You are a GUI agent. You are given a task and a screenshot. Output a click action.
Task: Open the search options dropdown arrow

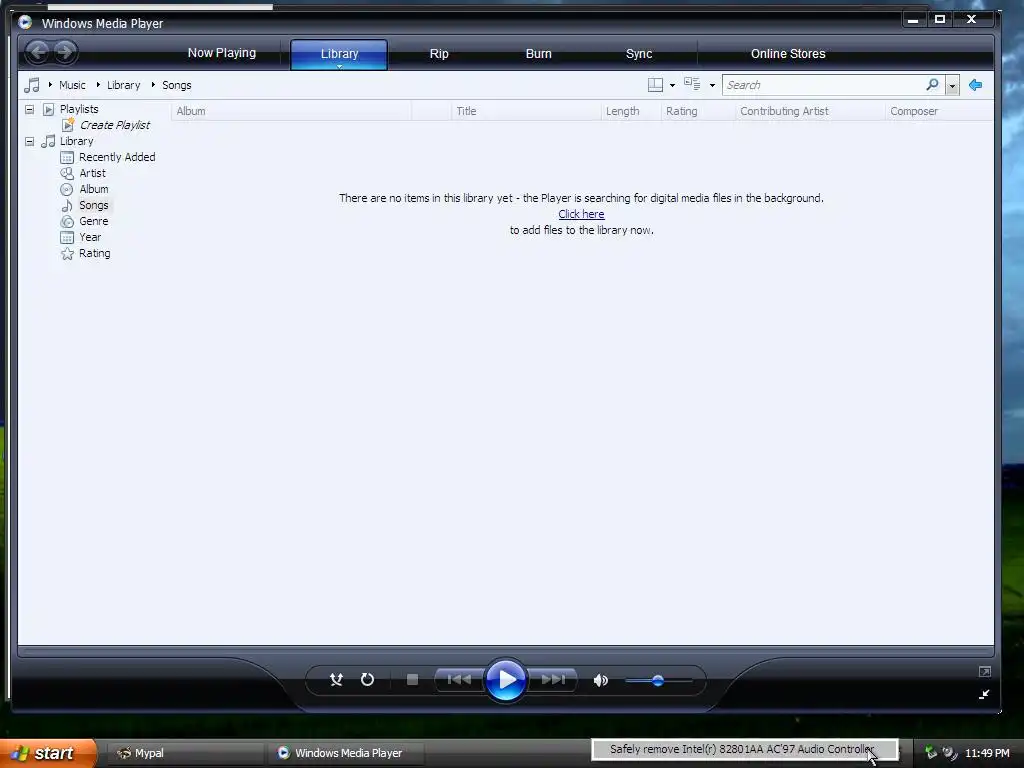coord(952,86)
